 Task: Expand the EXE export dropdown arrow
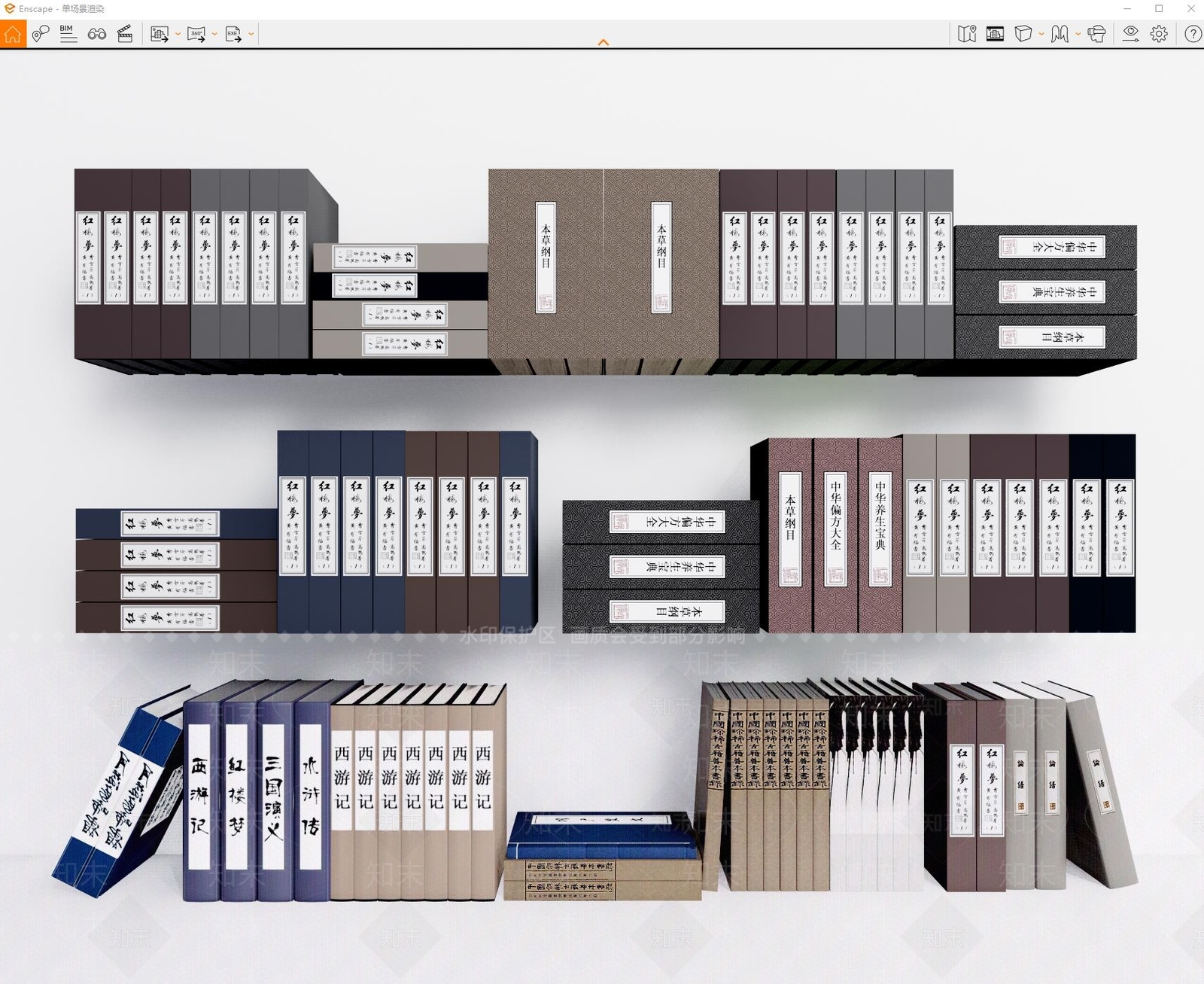[x=251, y=34]
